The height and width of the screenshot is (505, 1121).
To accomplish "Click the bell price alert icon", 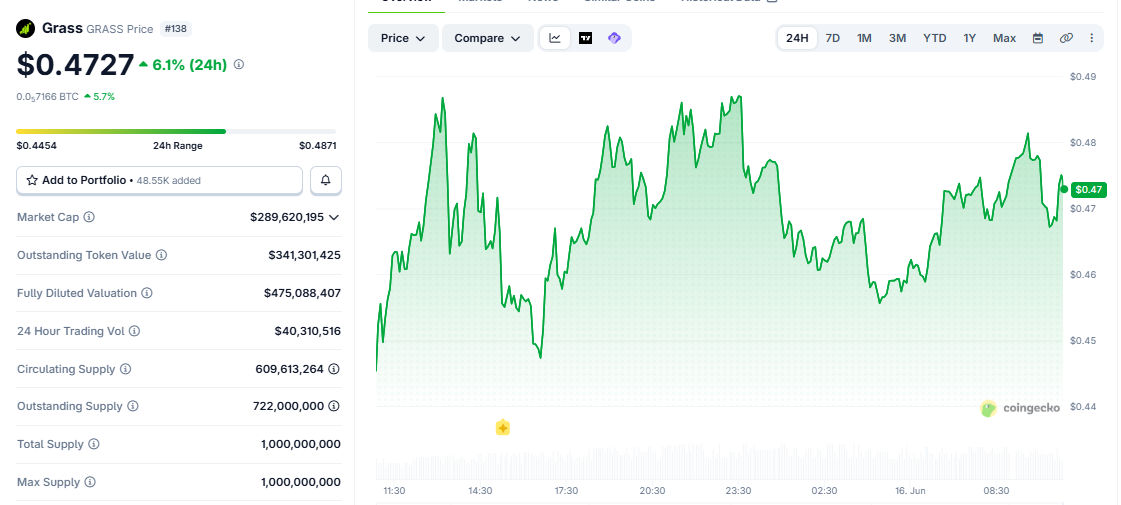I will (326, 180).
